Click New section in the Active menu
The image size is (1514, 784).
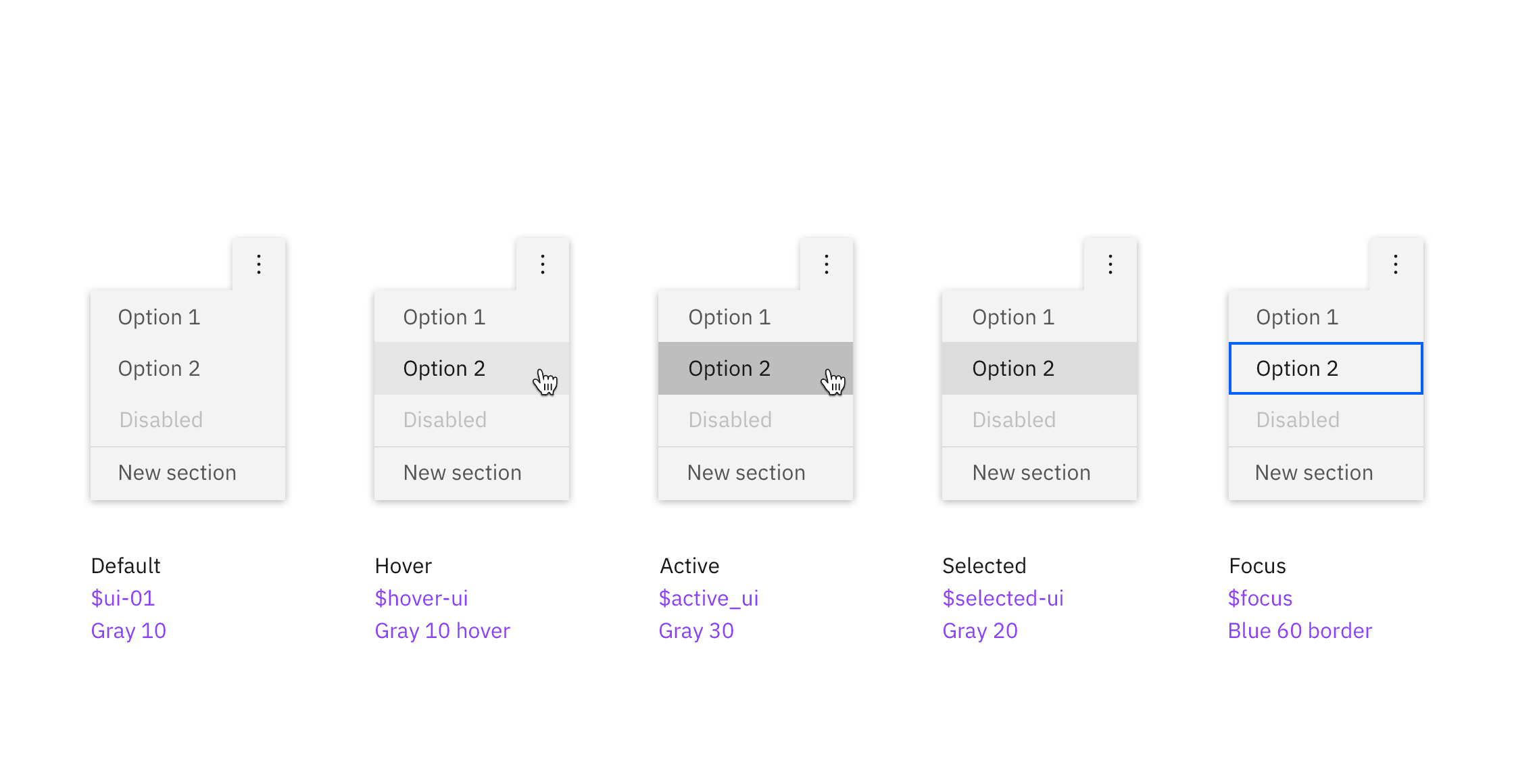746,472
